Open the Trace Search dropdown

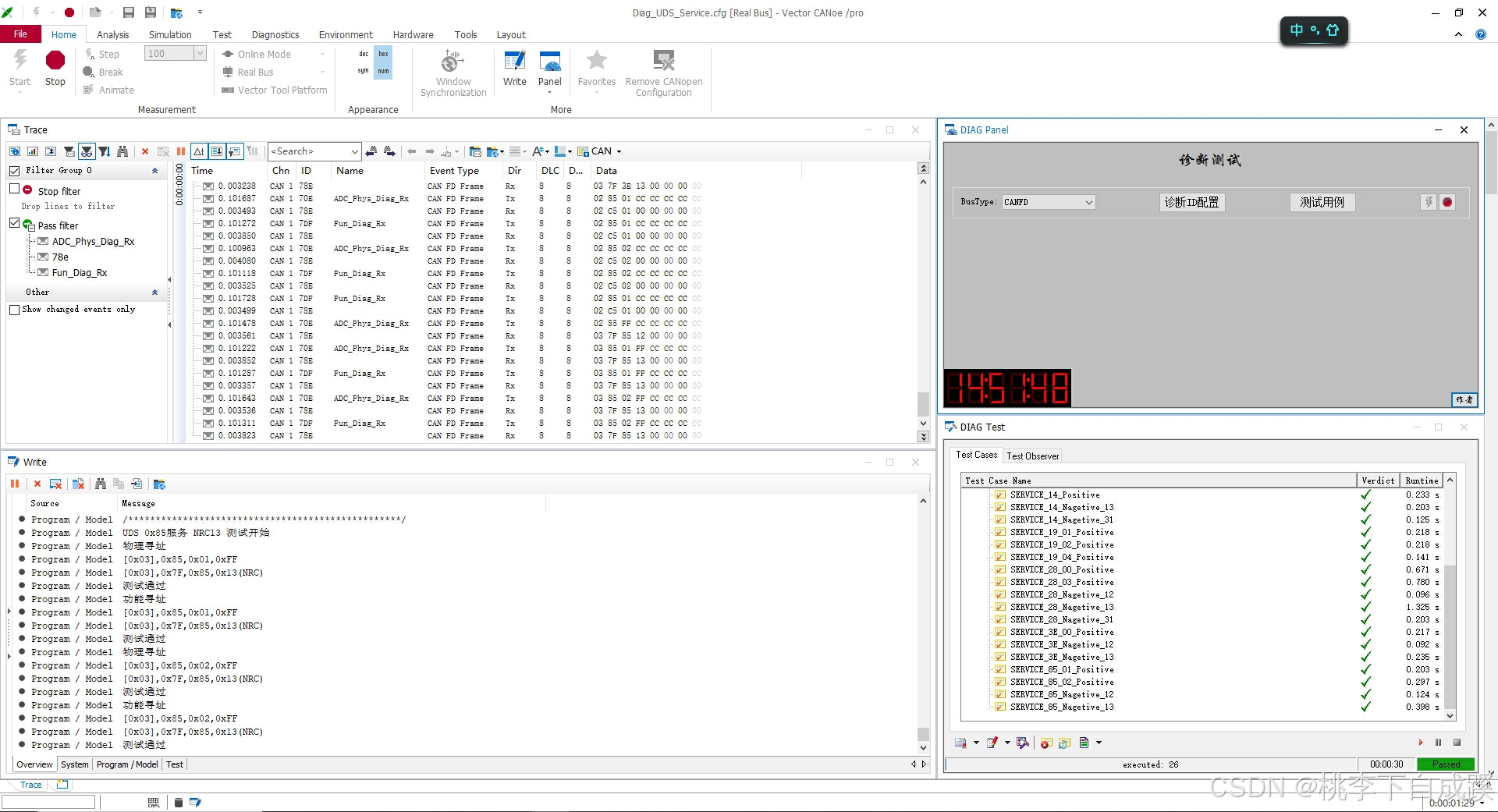354,151
